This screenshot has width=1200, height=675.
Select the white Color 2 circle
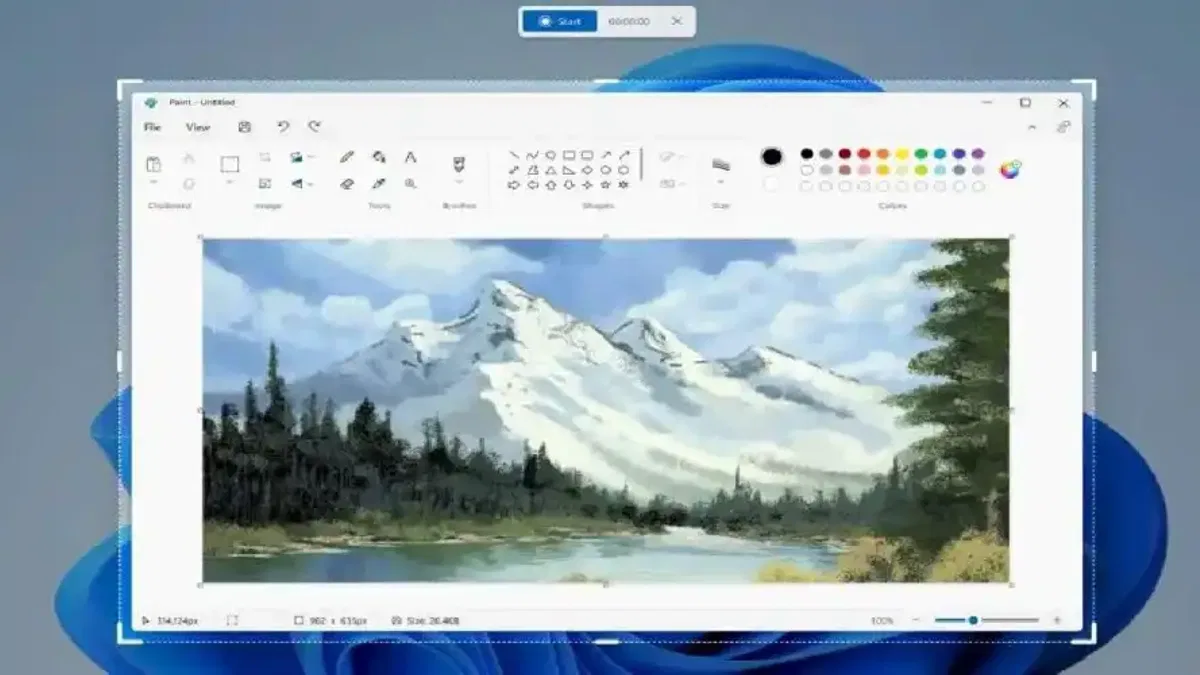771,184
